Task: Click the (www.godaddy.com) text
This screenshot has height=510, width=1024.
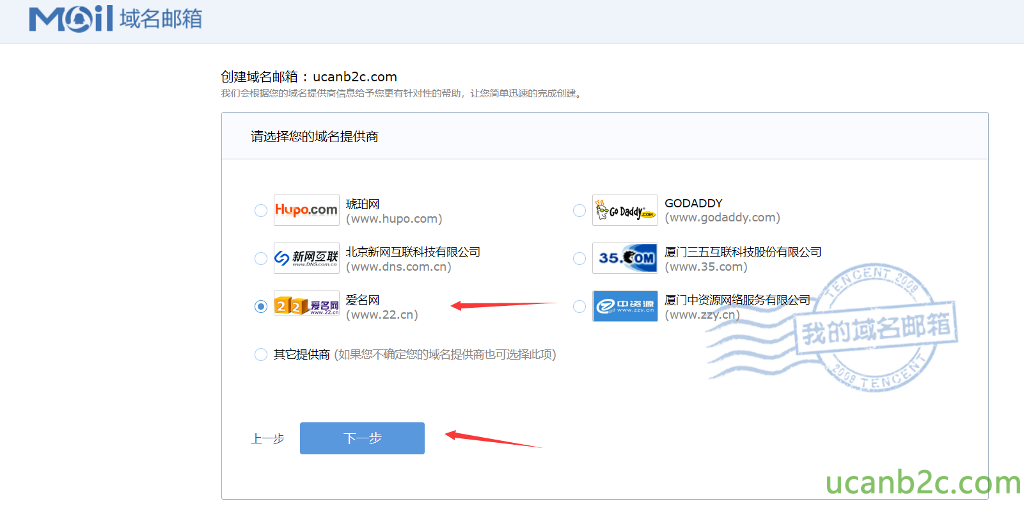Action: pos(722,217)
